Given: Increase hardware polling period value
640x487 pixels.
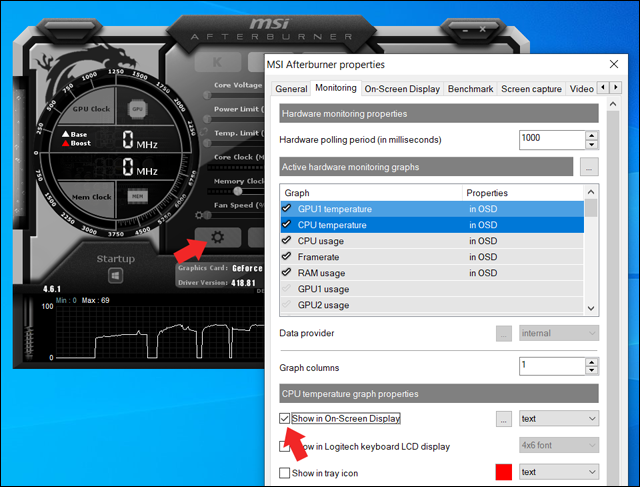Looking at the screenshot, I should coord(591,135).
